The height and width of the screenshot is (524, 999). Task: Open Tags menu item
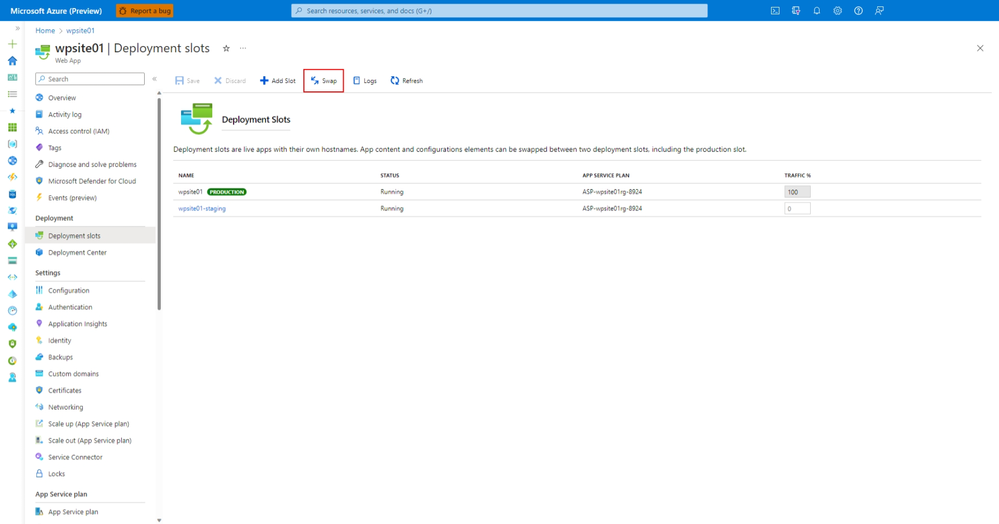(x=55, y=148)
